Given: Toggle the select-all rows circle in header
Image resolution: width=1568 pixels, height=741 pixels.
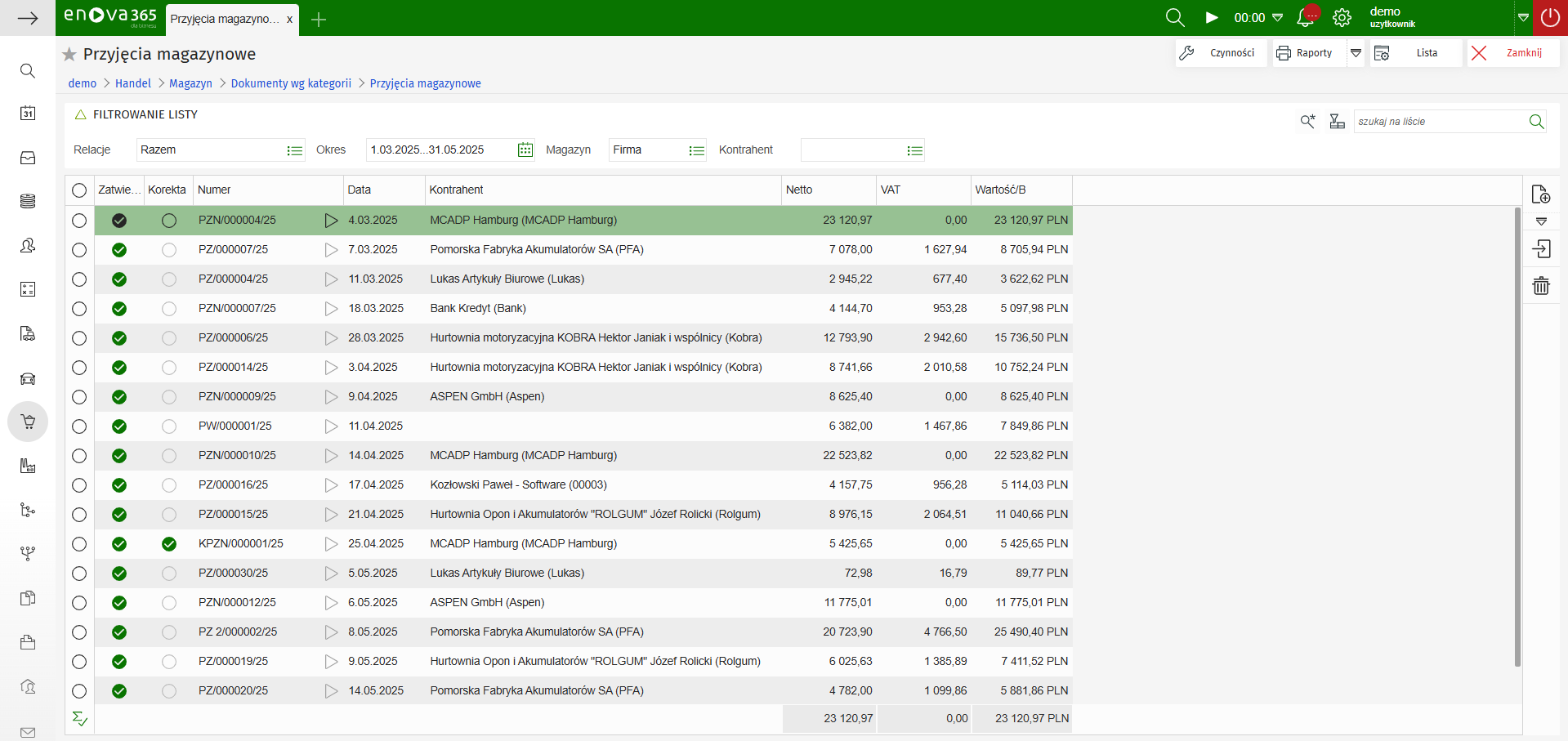Looking at the screenshot, I should click(79, 190).
